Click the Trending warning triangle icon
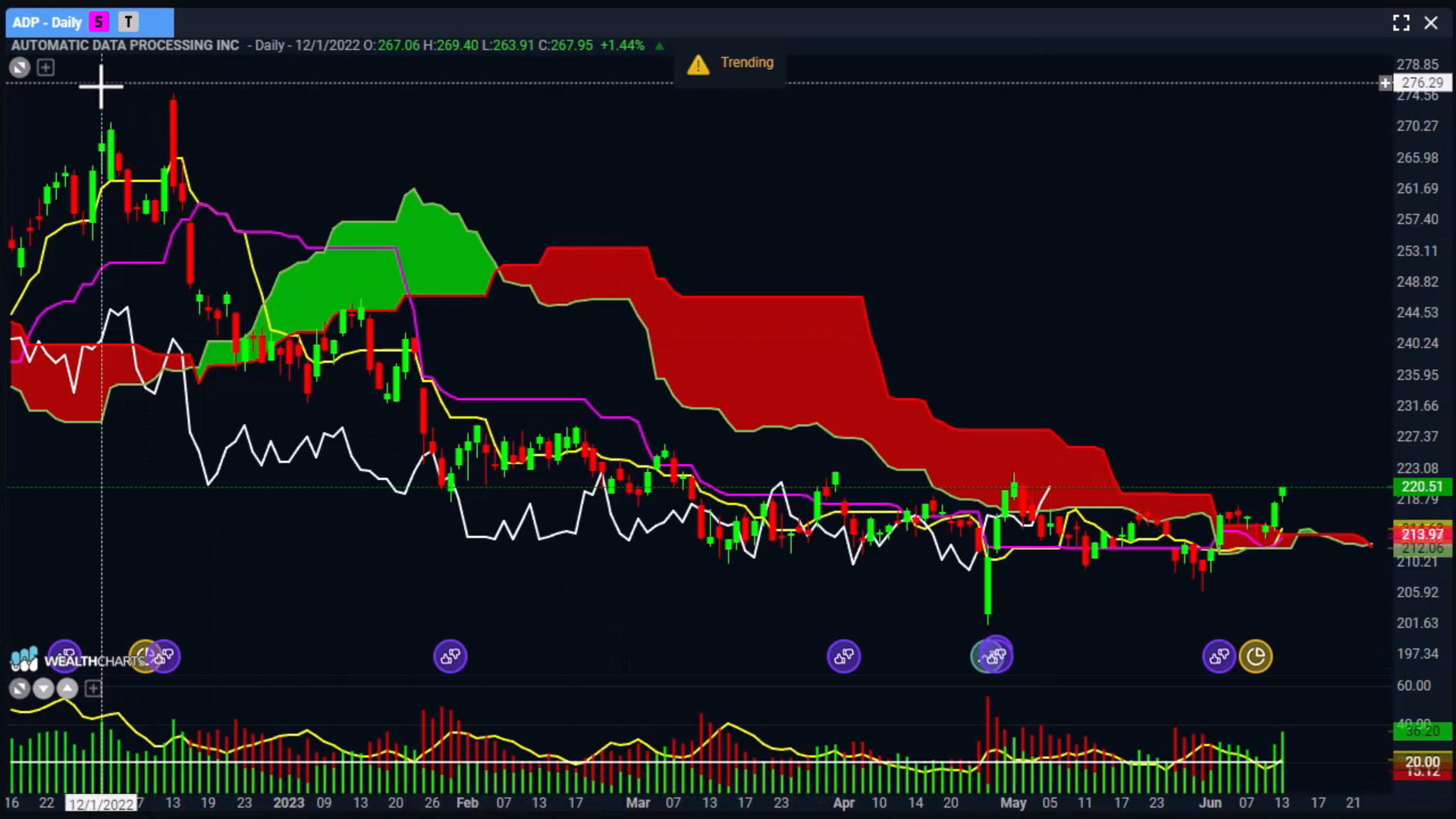Viewport: 1456px width, 819px height. click(698, 64)
